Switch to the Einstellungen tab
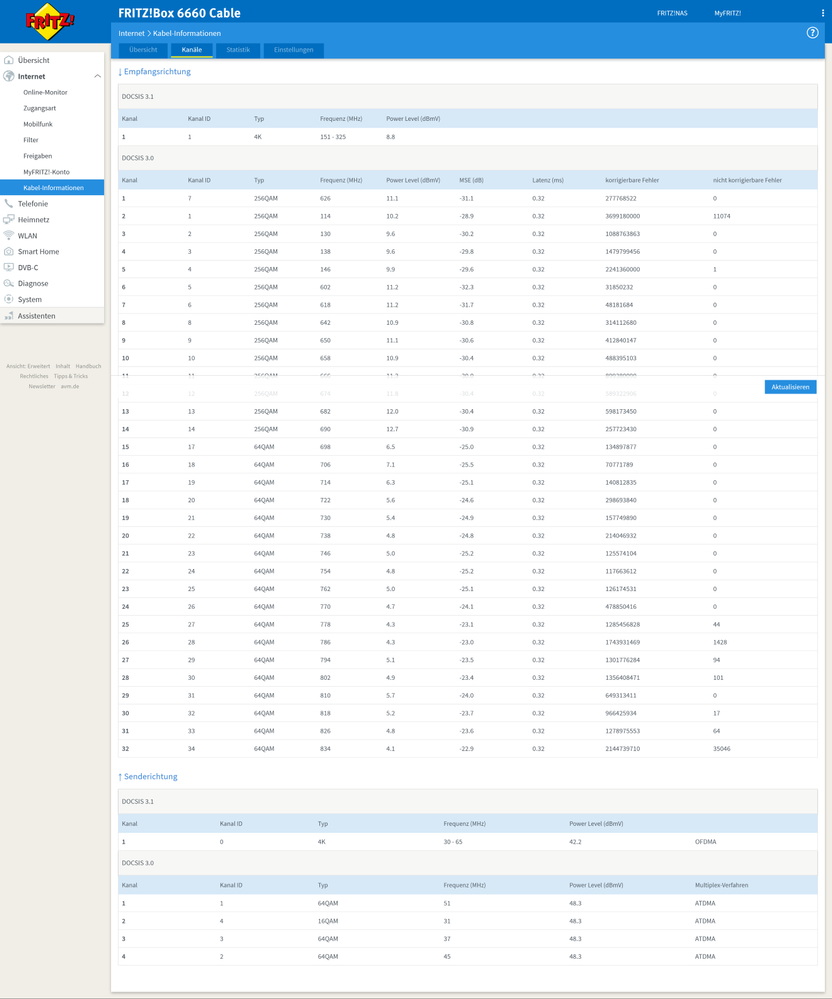The image size is (832, 999). [x=294, y=50]
